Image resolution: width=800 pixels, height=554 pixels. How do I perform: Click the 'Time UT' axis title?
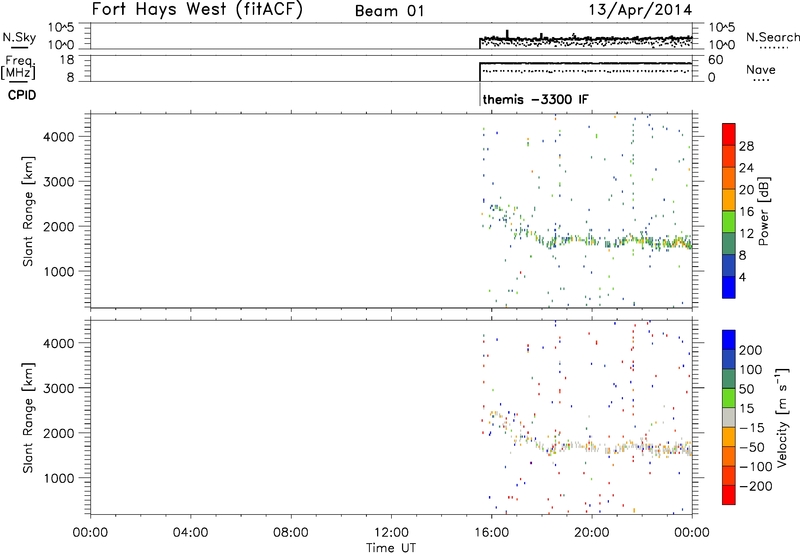(x=391, y=548)
